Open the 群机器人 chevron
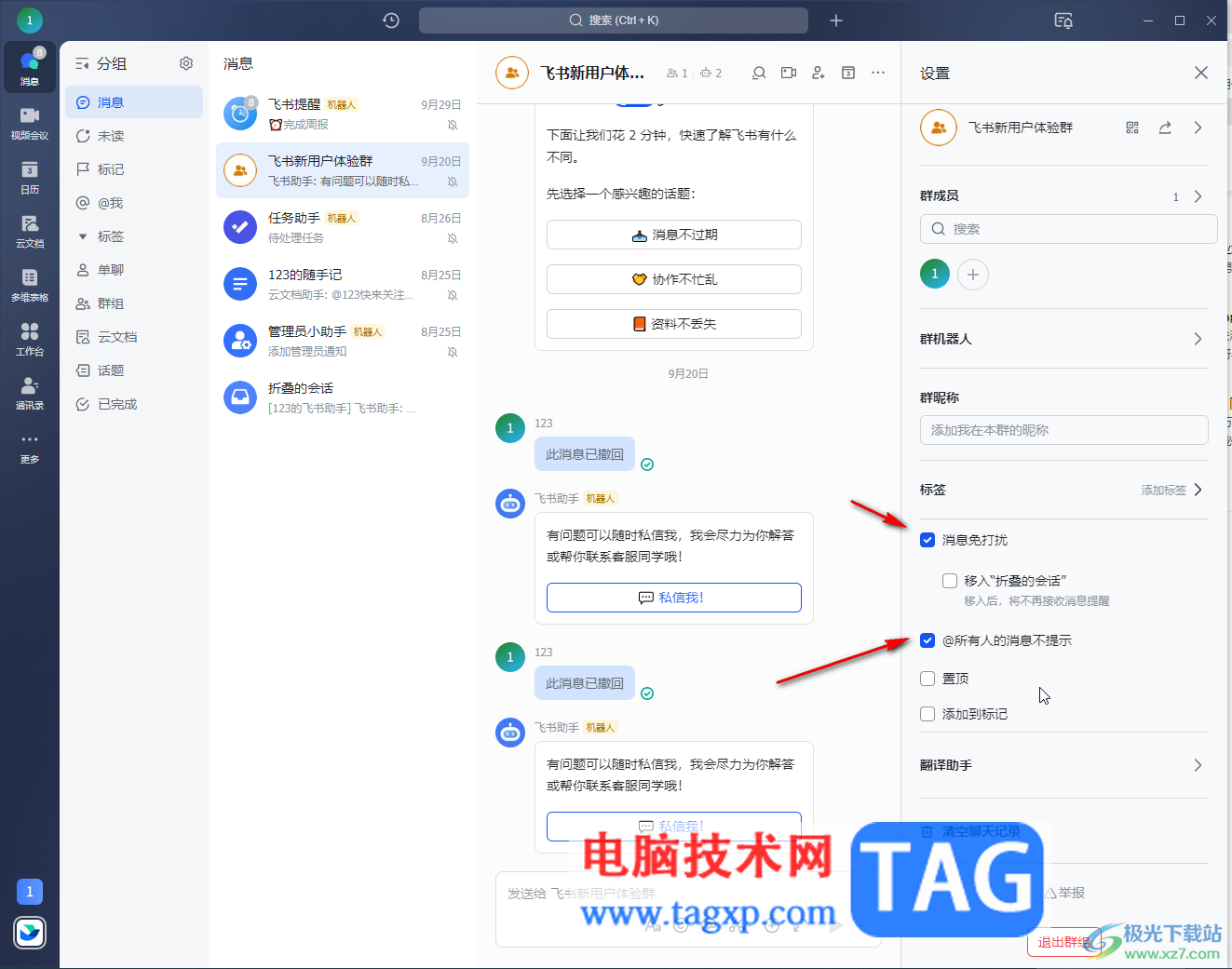This screenshot has height=969, width=1232. tap(1198, 339)
